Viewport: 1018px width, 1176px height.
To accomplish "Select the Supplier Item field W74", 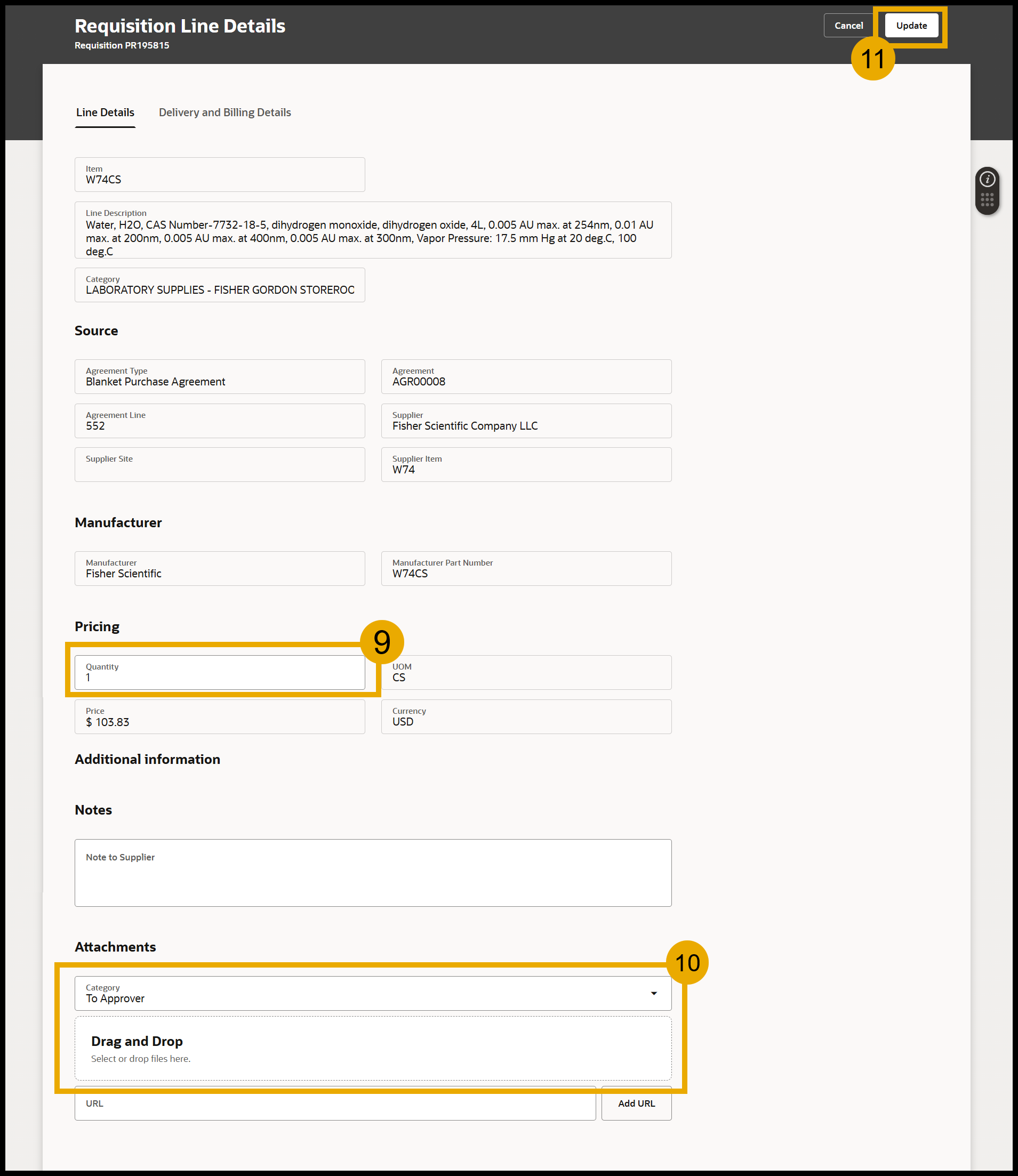I will tap(526, 464).
